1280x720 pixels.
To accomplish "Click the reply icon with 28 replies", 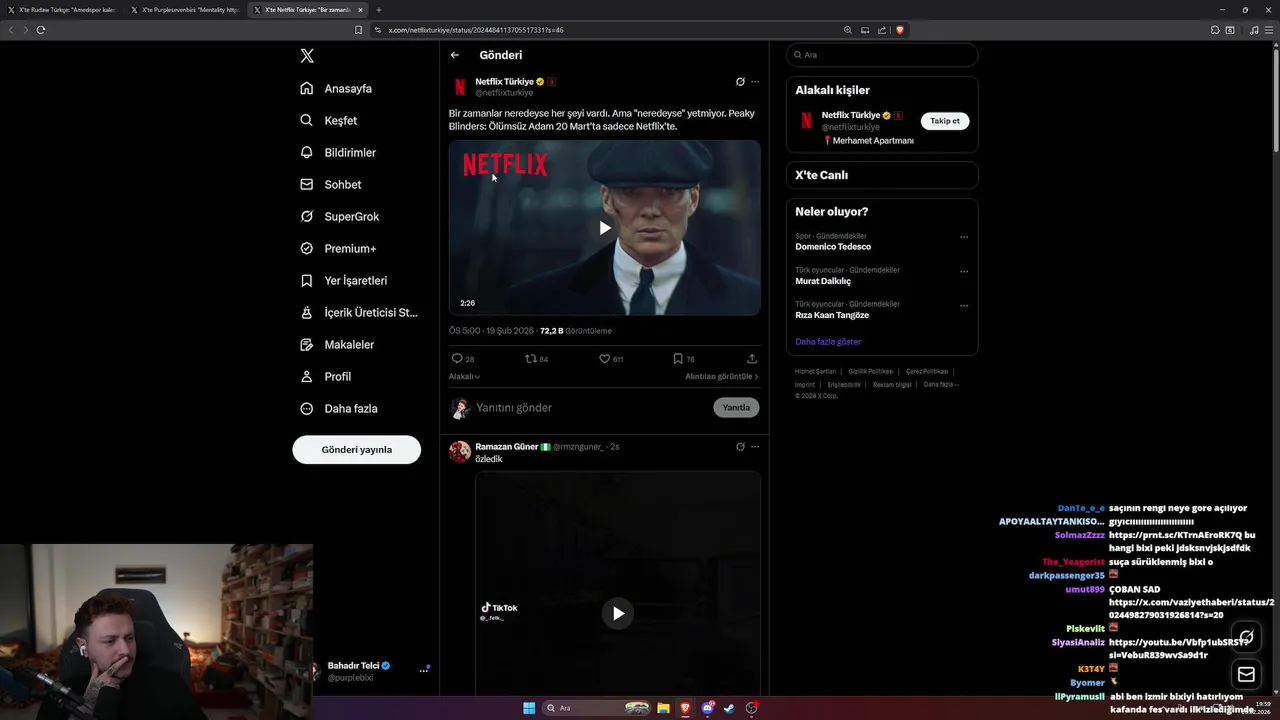I will pyautogui.click(x=457, y=358).
